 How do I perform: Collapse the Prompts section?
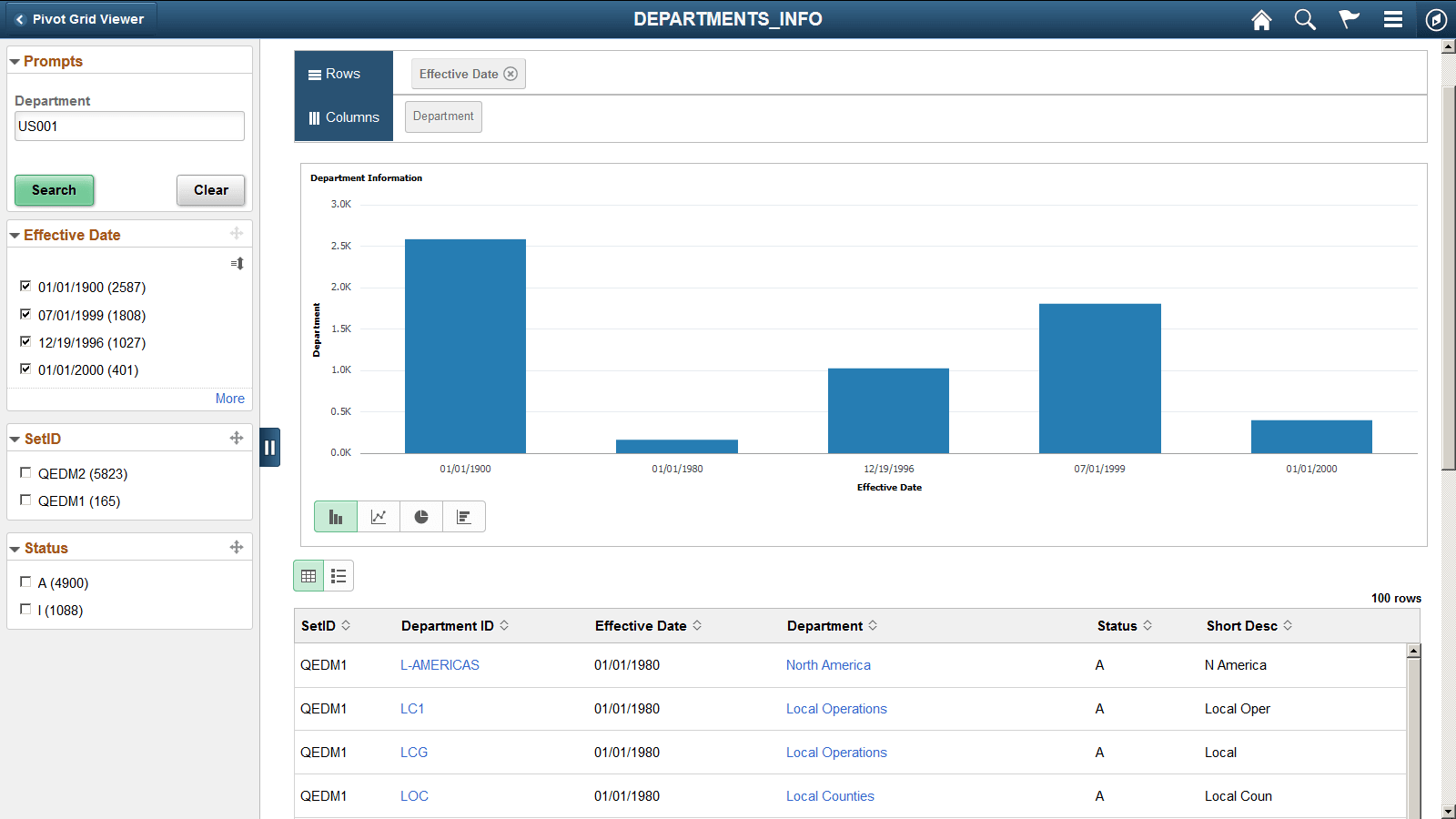coord(15,60)
